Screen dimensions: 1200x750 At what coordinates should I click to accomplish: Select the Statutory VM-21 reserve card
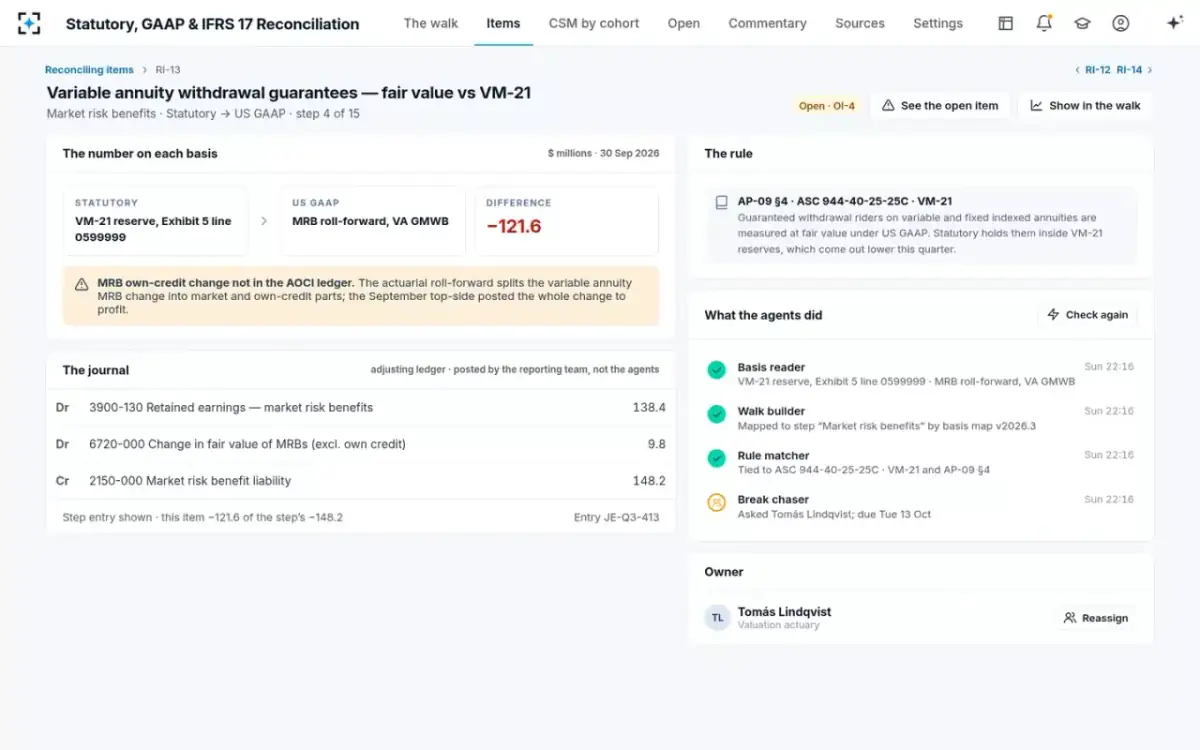155,221
